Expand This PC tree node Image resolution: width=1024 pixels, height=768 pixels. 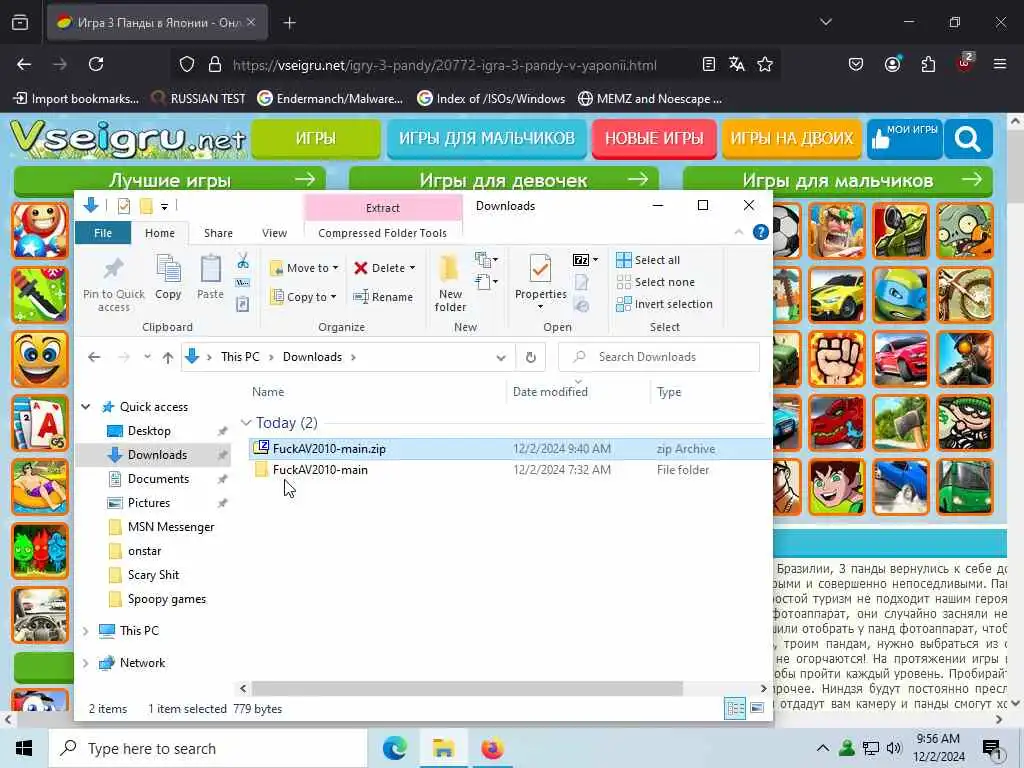tap(86, 631)
